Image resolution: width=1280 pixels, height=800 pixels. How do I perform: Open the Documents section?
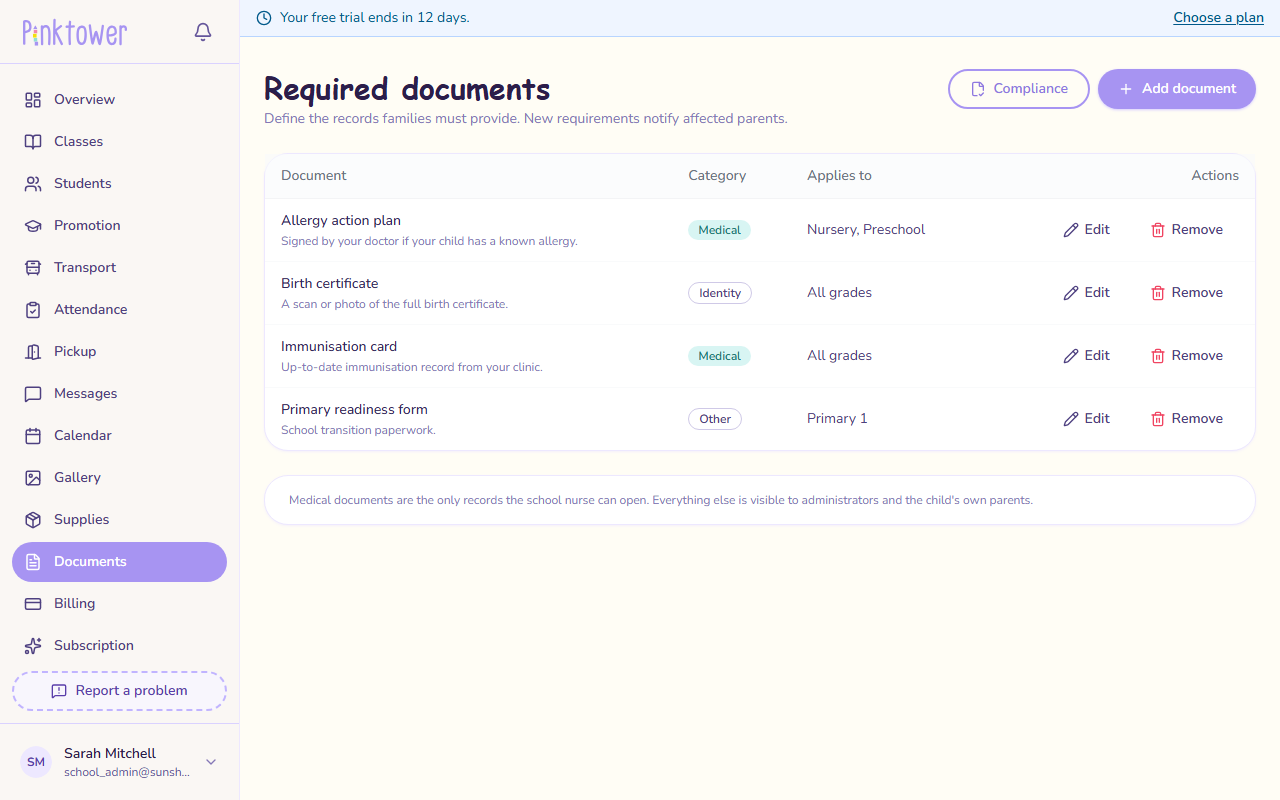pyautogui.click(x=120, y=562)
